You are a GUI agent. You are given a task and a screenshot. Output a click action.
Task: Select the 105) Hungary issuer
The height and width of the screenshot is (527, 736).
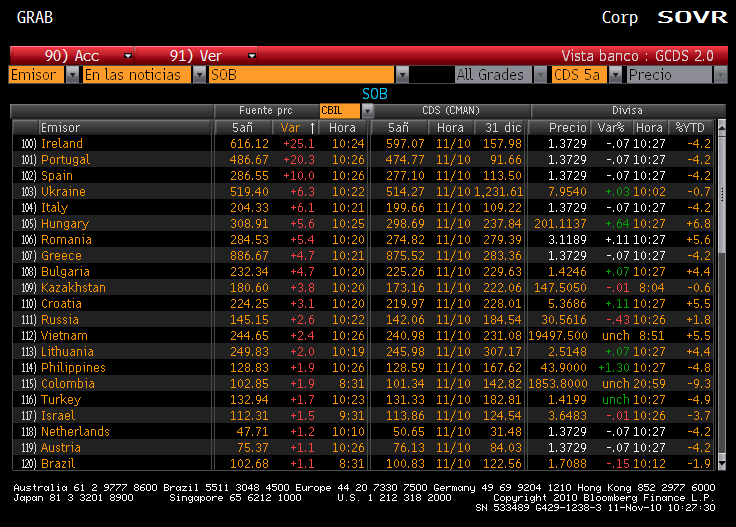pos(65,224)
